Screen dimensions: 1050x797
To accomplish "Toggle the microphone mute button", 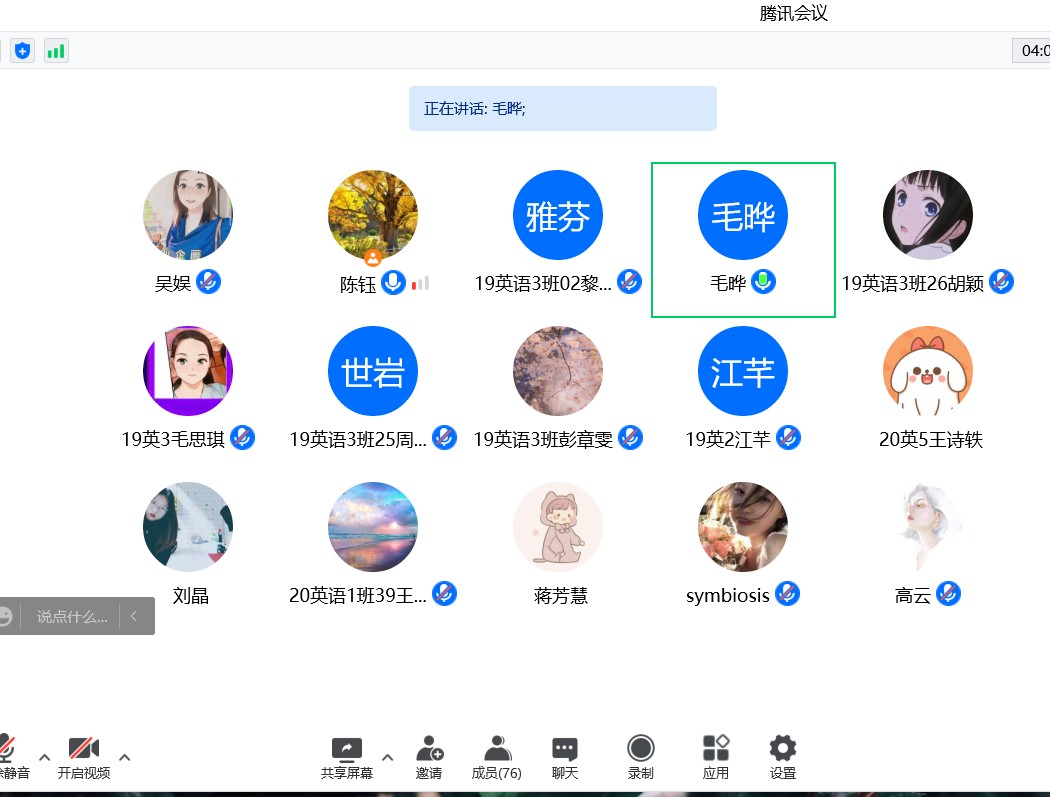I will pyautogui.click(x=8, y=749).
